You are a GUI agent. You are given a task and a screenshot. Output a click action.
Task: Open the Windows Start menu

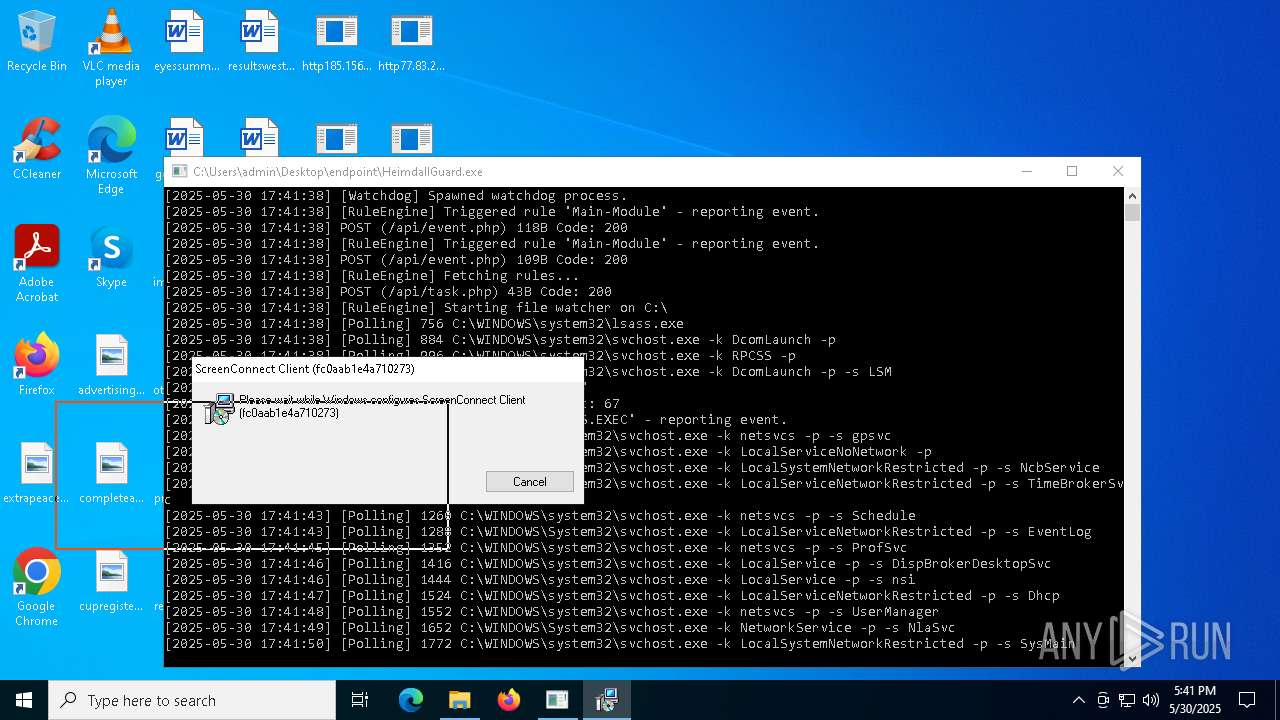24,700
